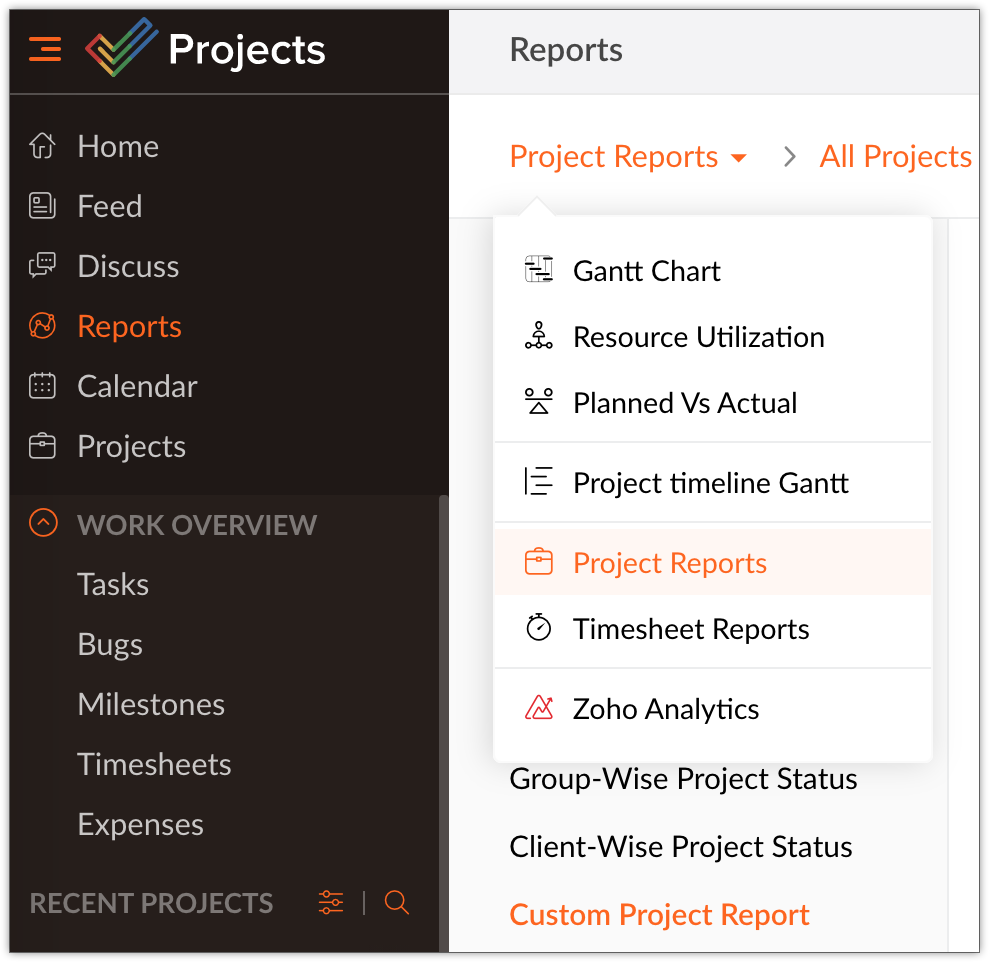
Task: Toggle the hamburger sidebar menu
Action: [x=45, y=48]
